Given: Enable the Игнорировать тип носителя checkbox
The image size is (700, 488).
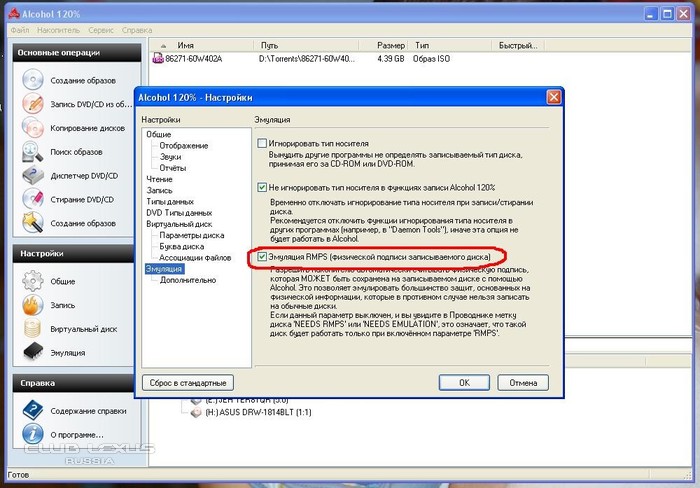Looking at the screenshot, I should 262,144.
